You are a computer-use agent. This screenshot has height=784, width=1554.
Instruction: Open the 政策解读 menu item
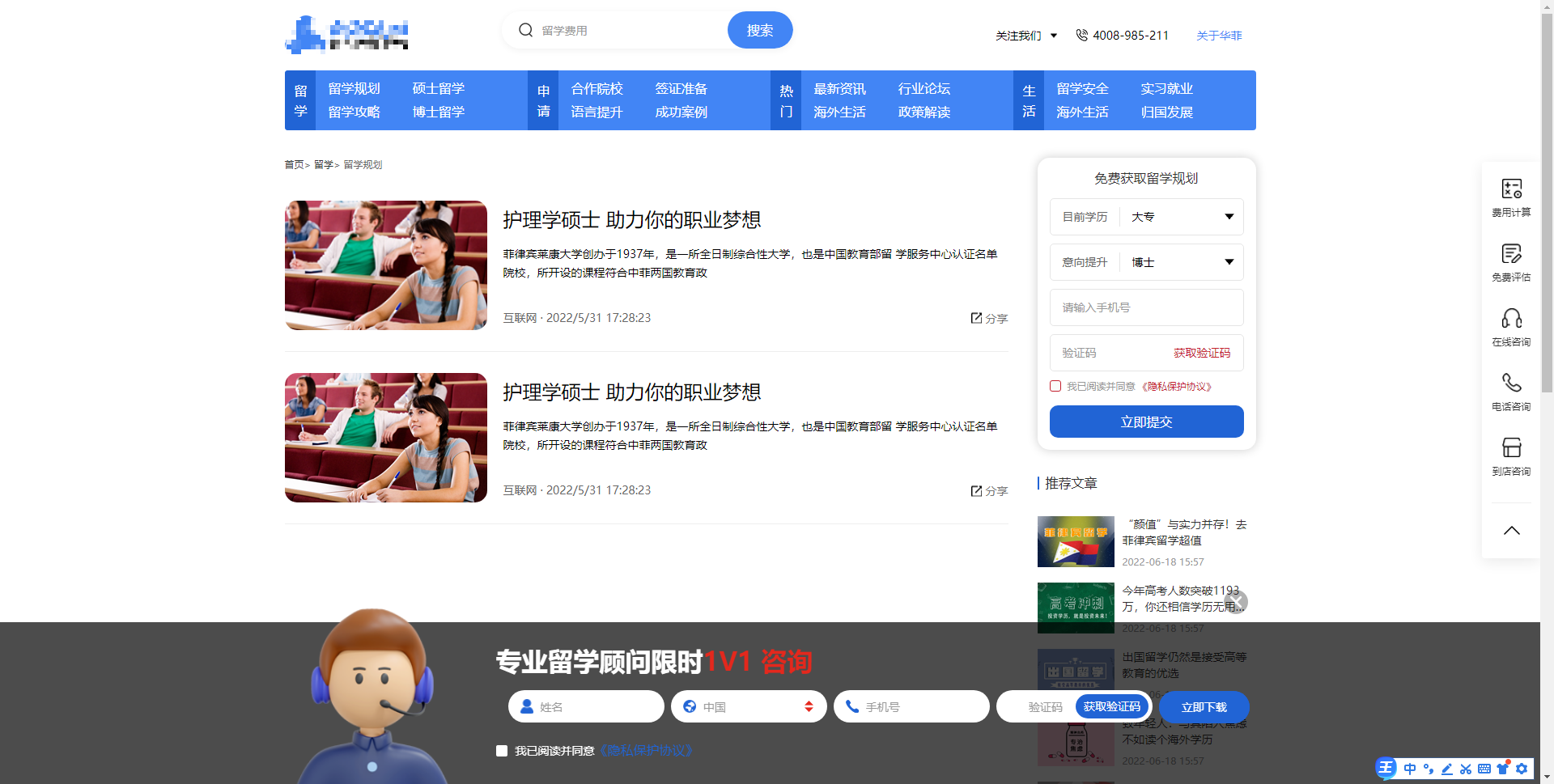coord(924,112)
